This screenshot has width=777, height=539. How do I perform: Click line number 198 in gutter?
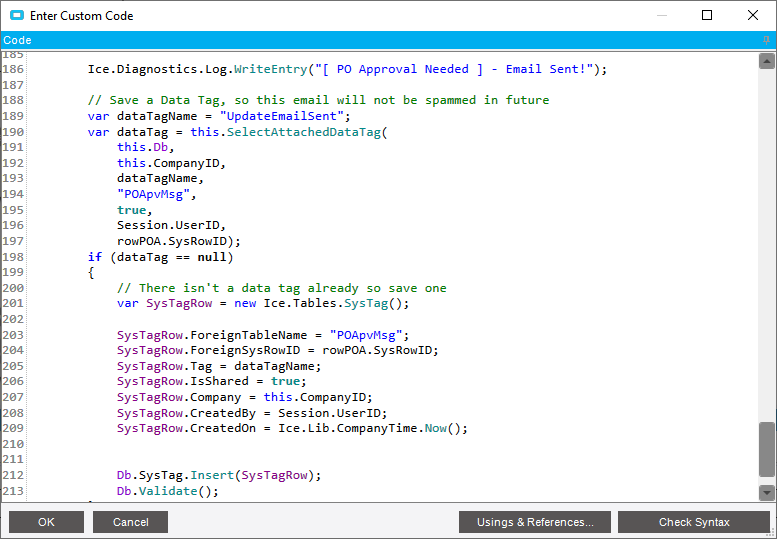click(x=13, y=257)
